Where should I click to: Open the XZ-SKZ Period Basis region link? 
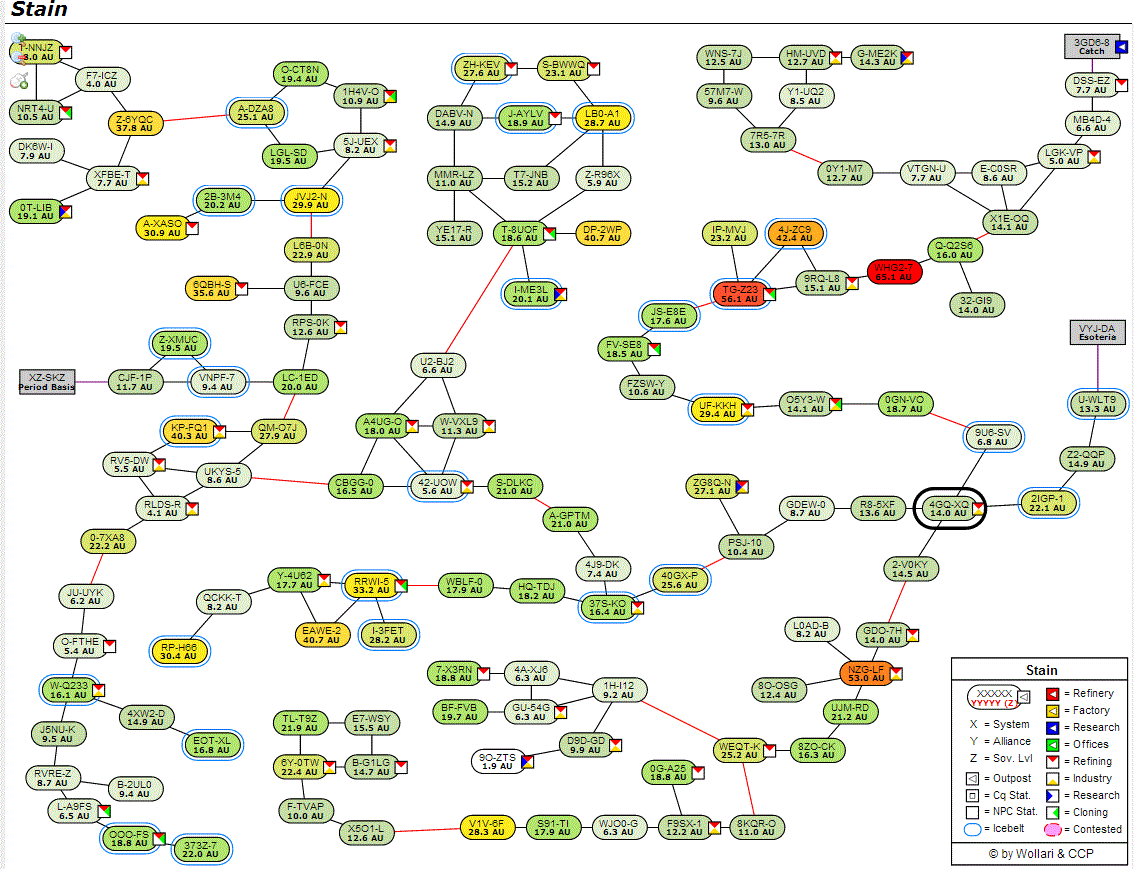tap(47, 382)
